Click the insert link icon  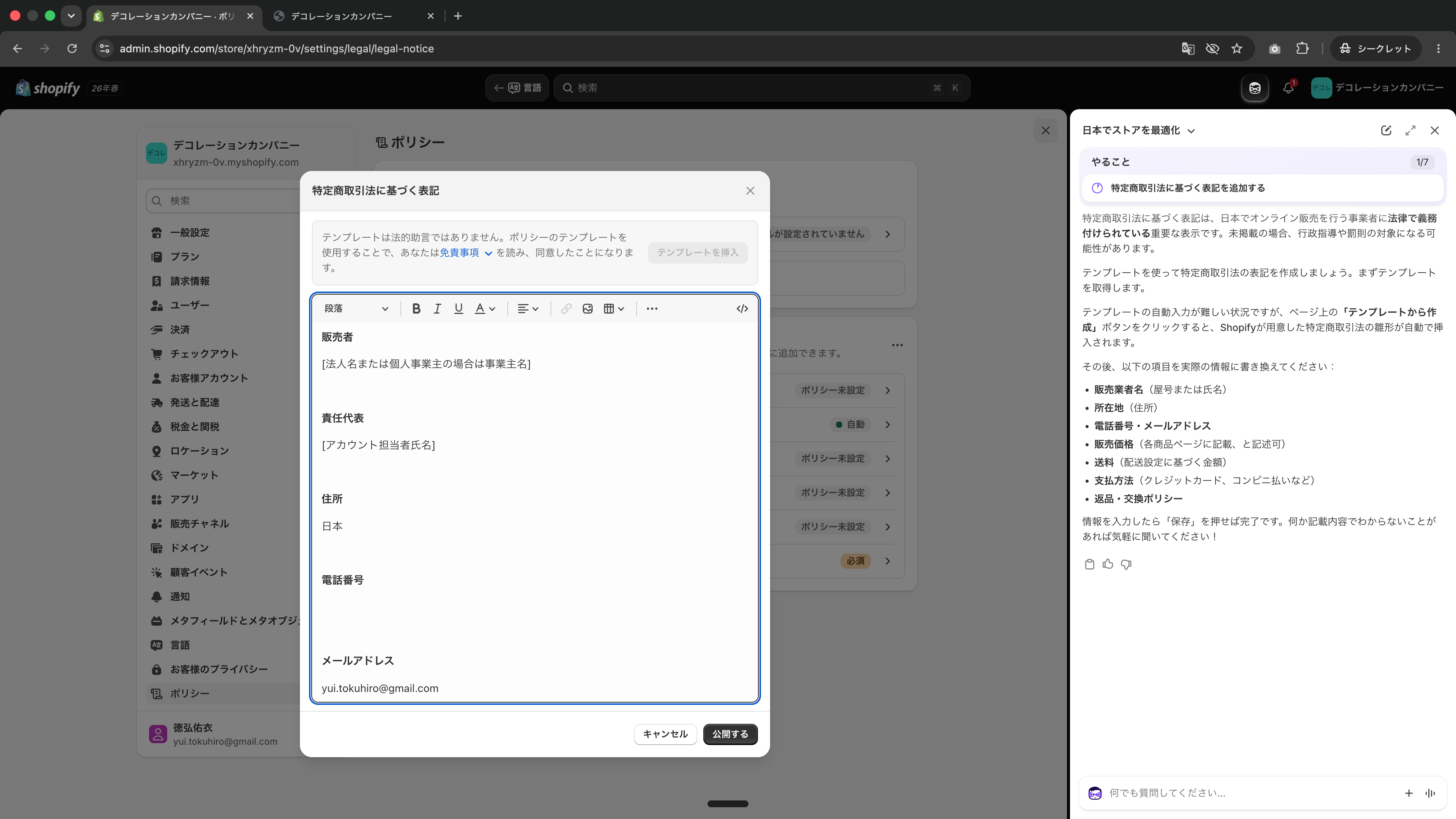566,309
